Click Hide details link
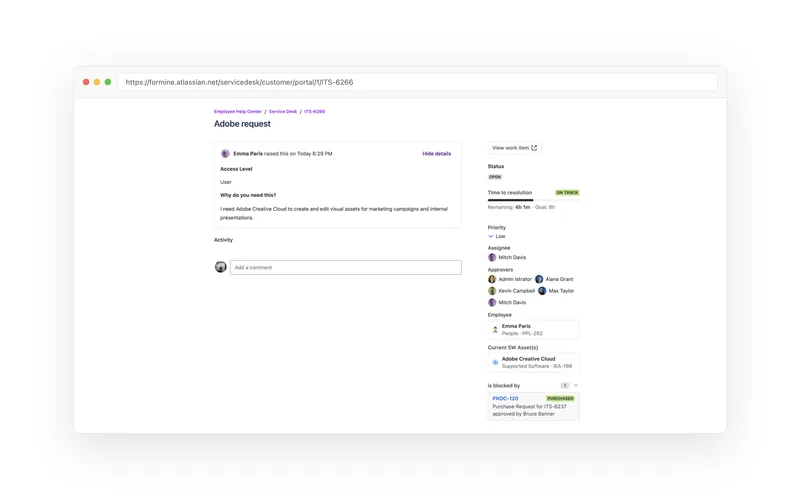 pyautogui.click(x=436, y=154)
